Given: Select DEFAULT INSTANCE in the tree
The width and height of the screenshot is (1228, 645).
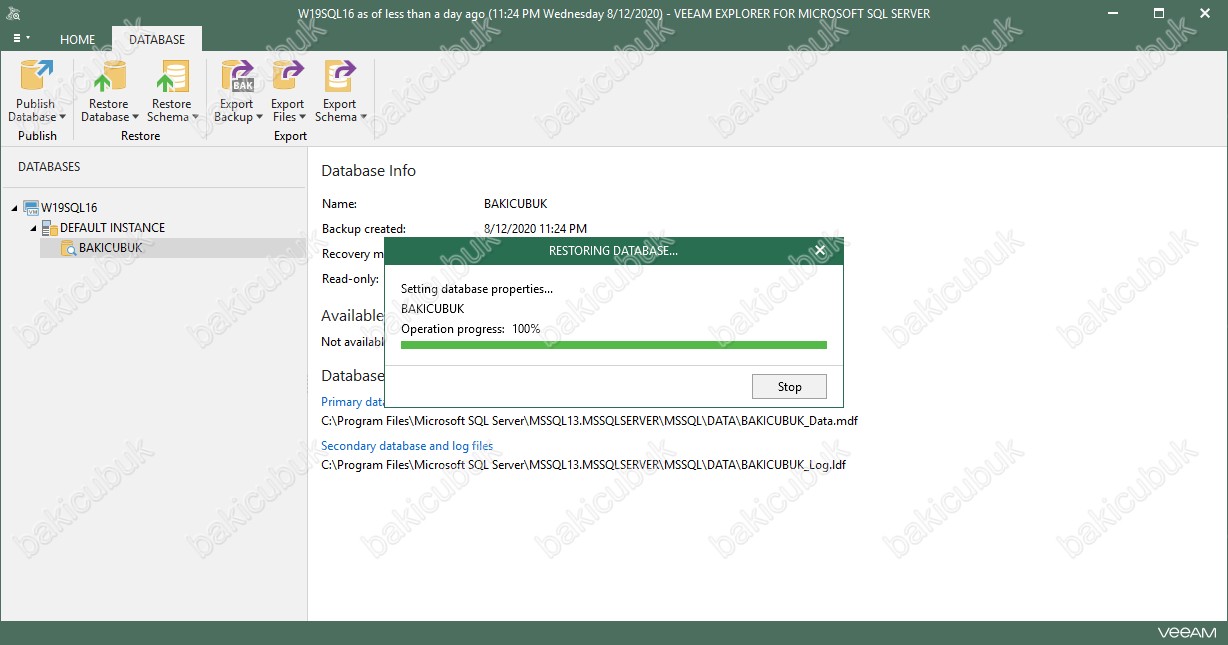Looking at the screenshot, I should point(112,228).
